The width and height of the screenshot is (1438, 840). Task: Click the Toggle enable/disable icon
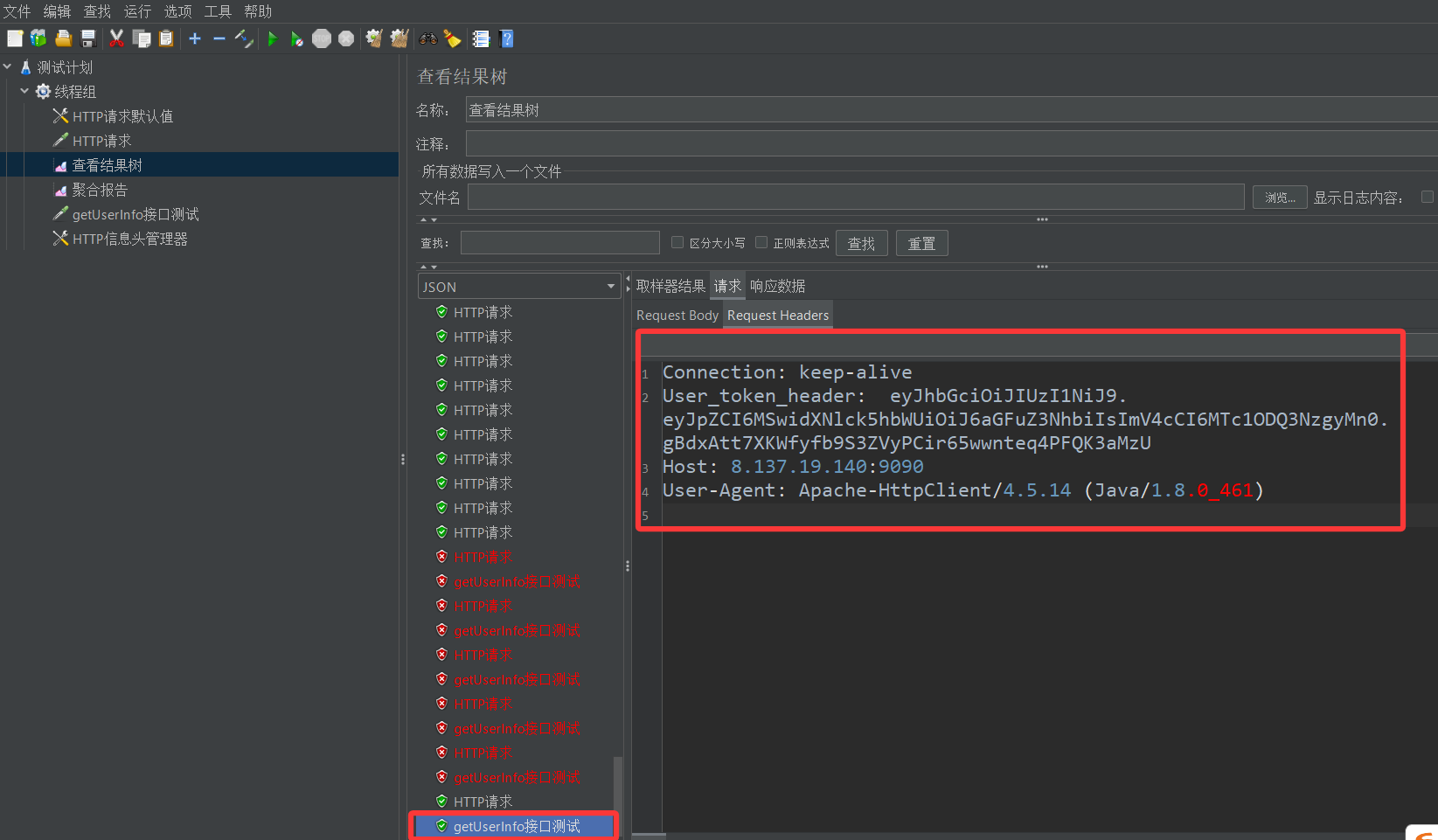tap(244, 38)
